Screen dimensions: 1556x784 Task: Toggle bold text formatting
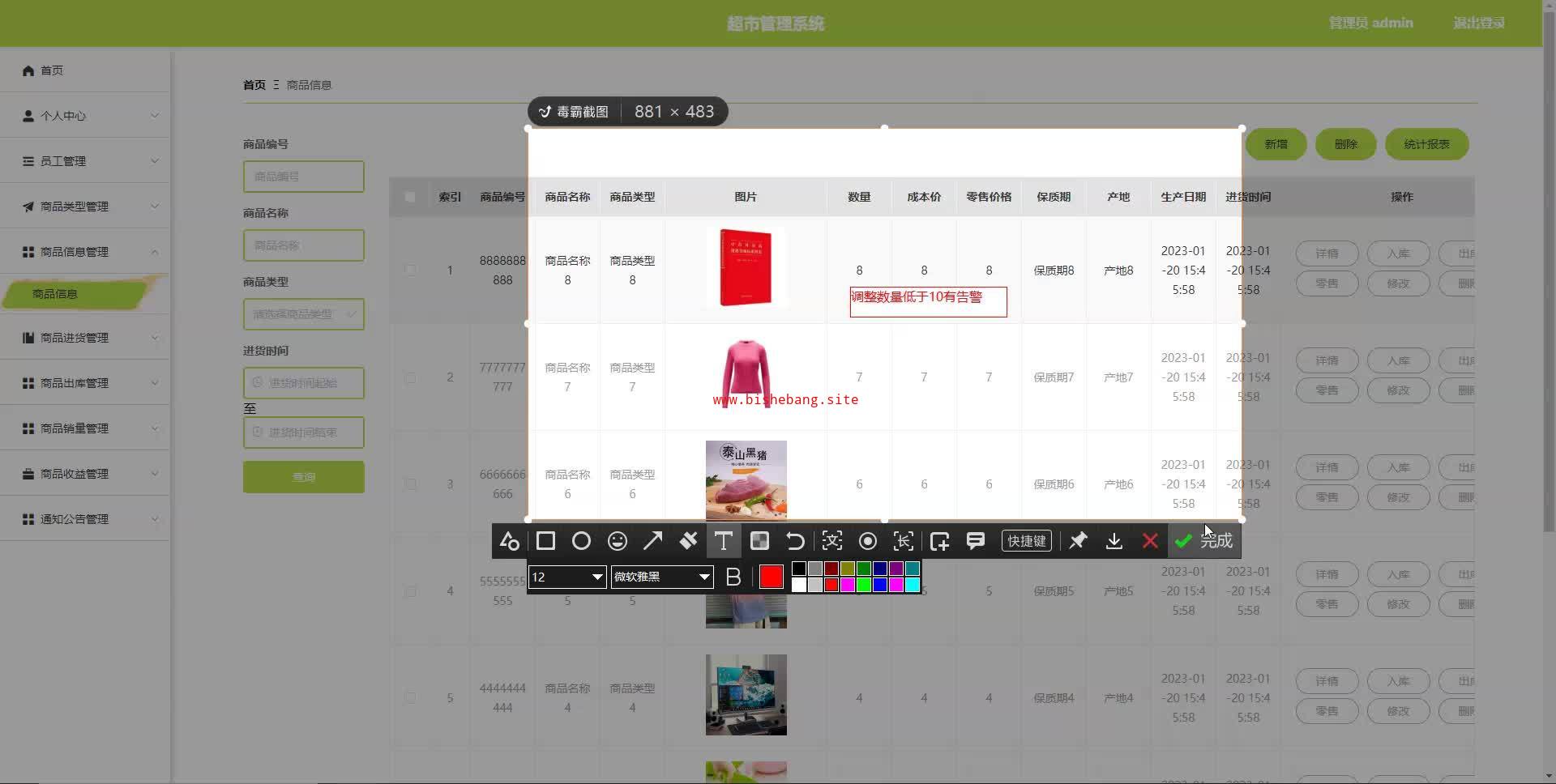tap(733, 577)
